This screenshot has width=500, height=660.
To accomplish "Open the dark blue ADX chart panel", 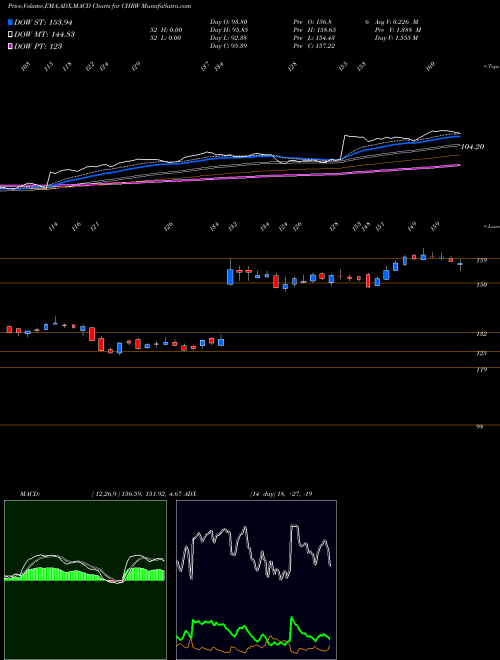I will (x=256, y=580).
